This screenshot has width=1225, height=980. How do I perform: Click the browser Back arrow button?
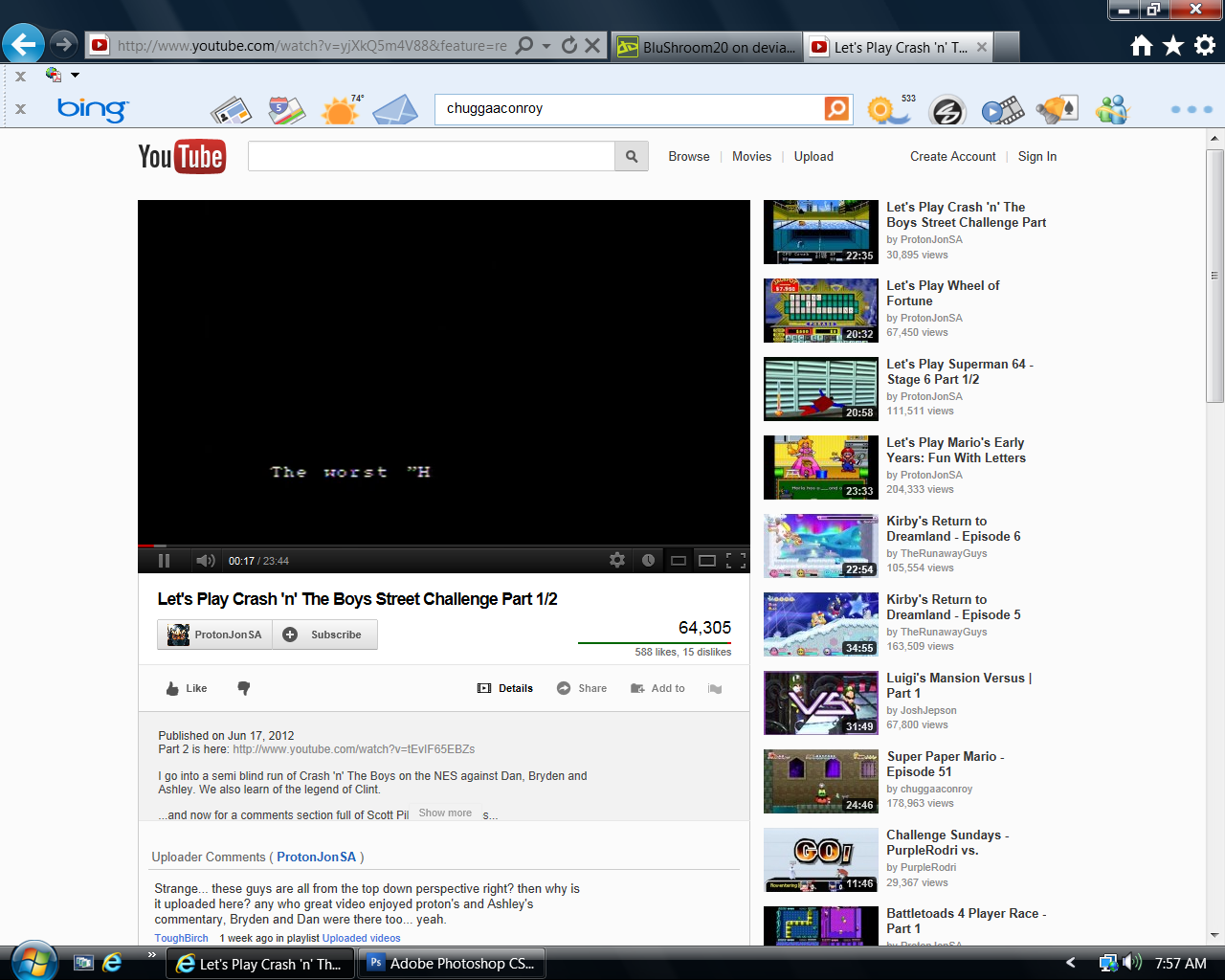pyautogui.click(x=23, y=44)
